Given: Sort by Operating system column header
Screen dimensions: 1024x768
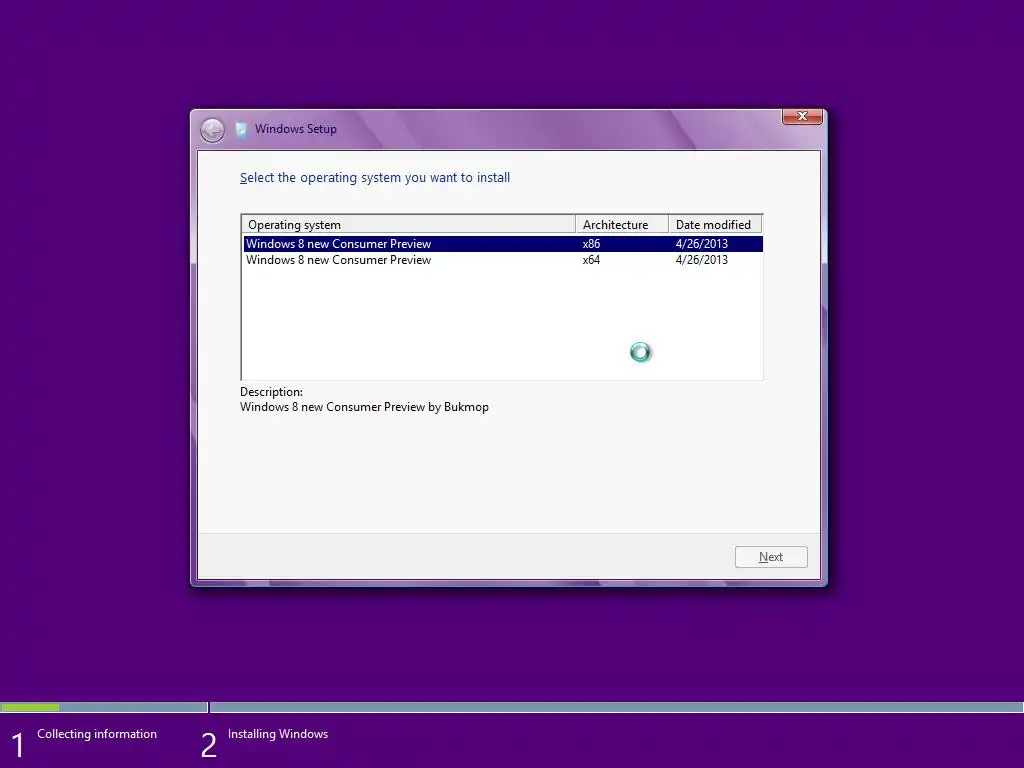Looking at the screenshot, I should (409, 225).
